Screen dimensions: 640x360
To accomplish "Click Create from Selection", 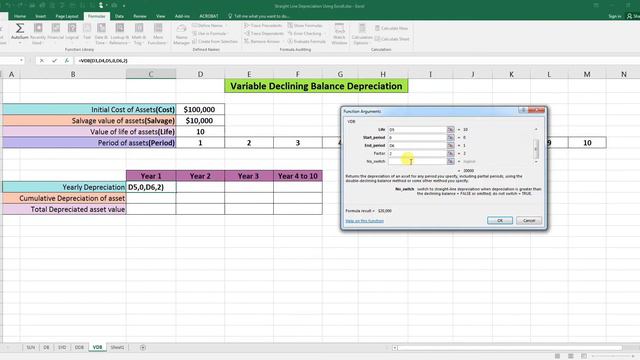I will tap(215, 42).
